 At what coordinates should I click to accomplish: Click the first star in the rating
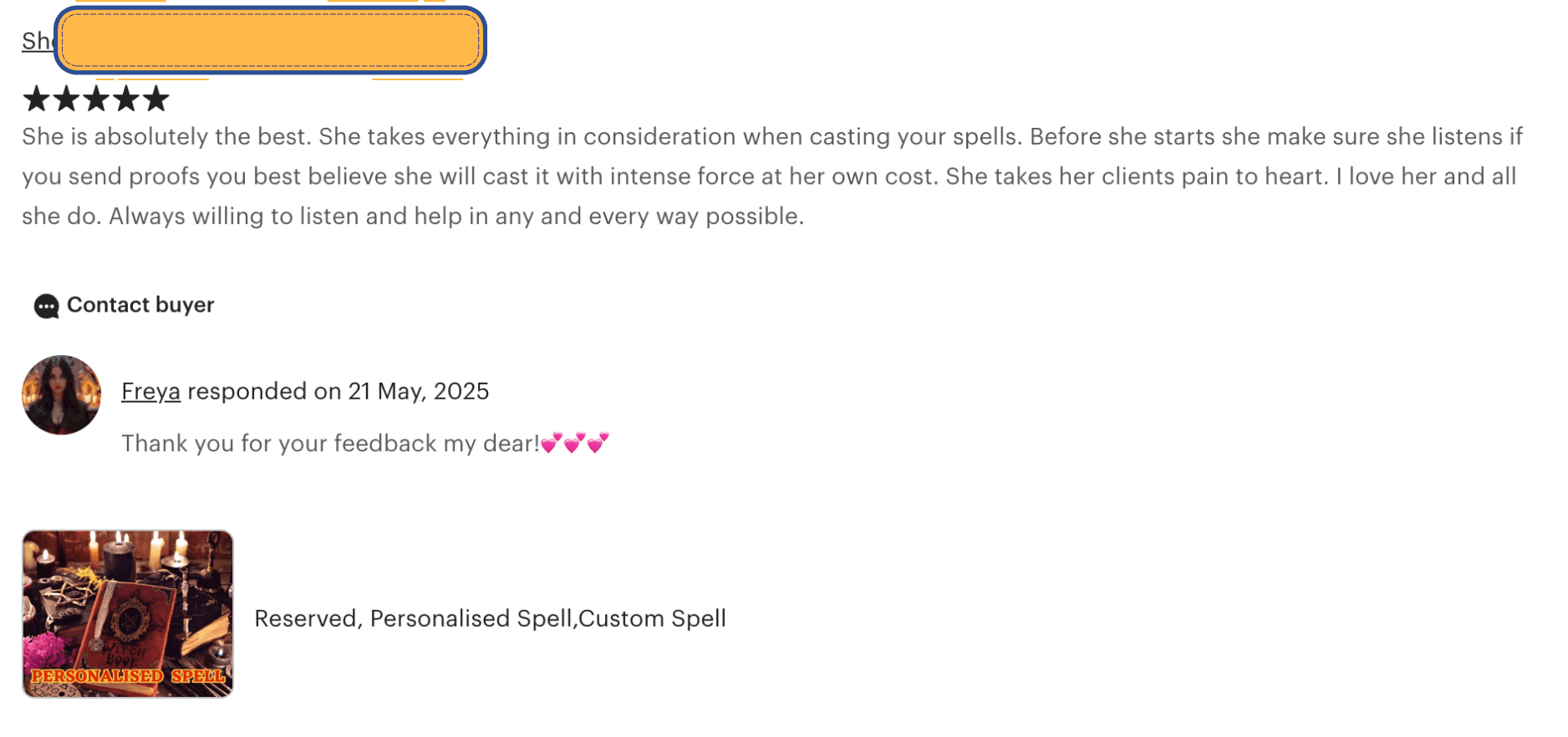pyautogui.click(x=36, y=99)
